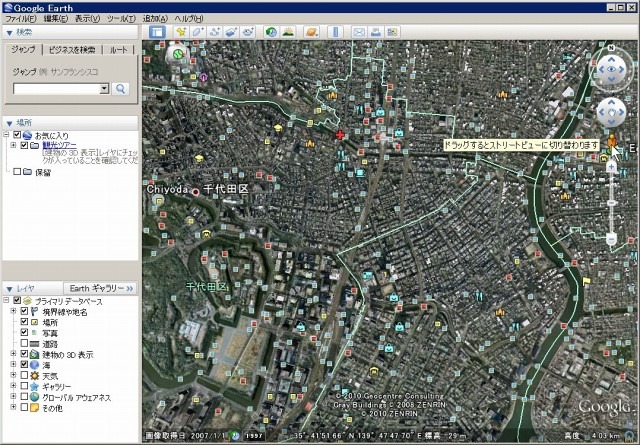Uncheck the 海 layer checkbox

coord(24,365)
